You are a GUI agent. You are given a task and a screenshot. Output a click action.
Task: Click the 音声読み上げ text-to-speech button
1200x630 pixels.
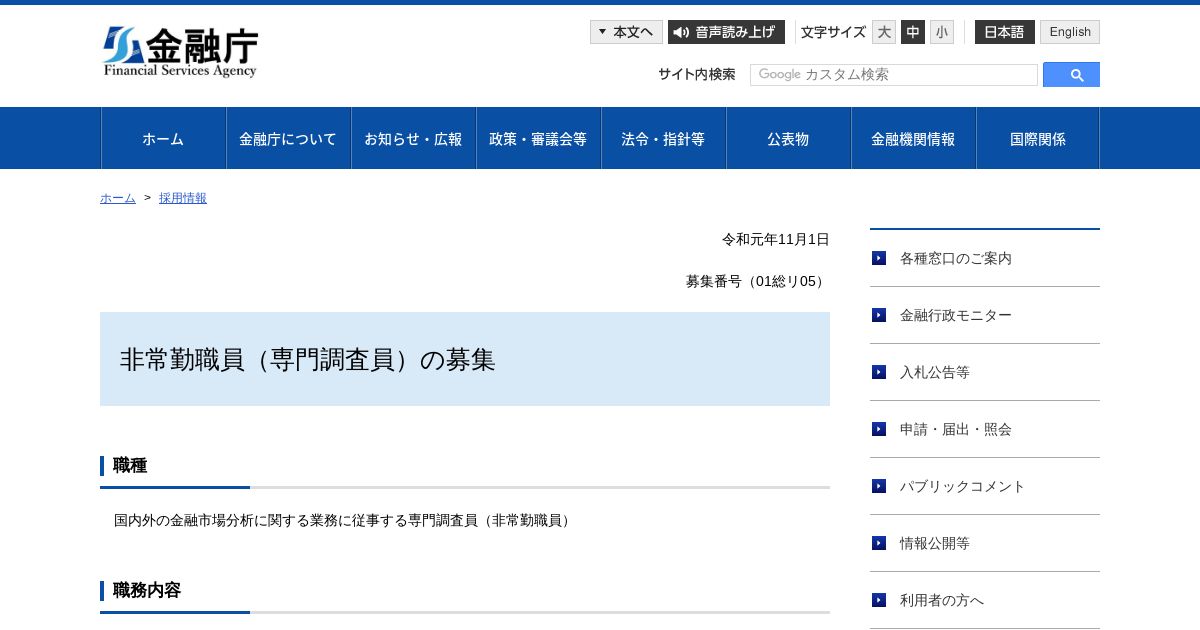726,32
